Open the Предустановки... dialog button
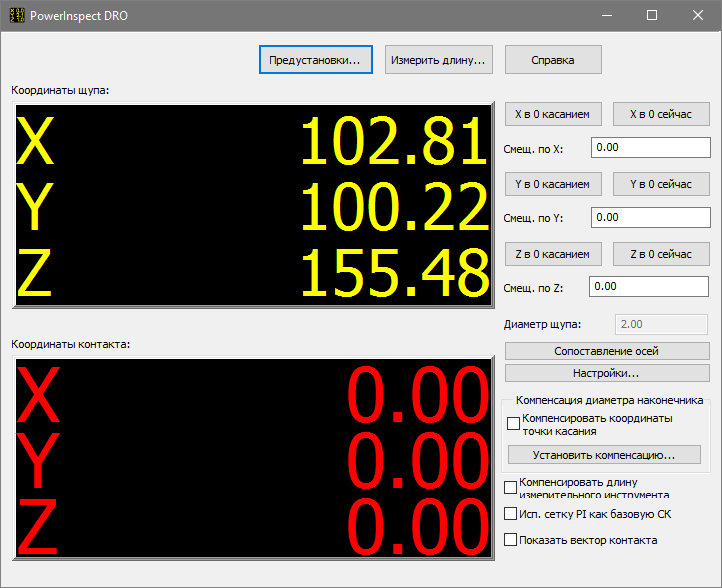Screen dimensions: 722x588 pos(315,60)
